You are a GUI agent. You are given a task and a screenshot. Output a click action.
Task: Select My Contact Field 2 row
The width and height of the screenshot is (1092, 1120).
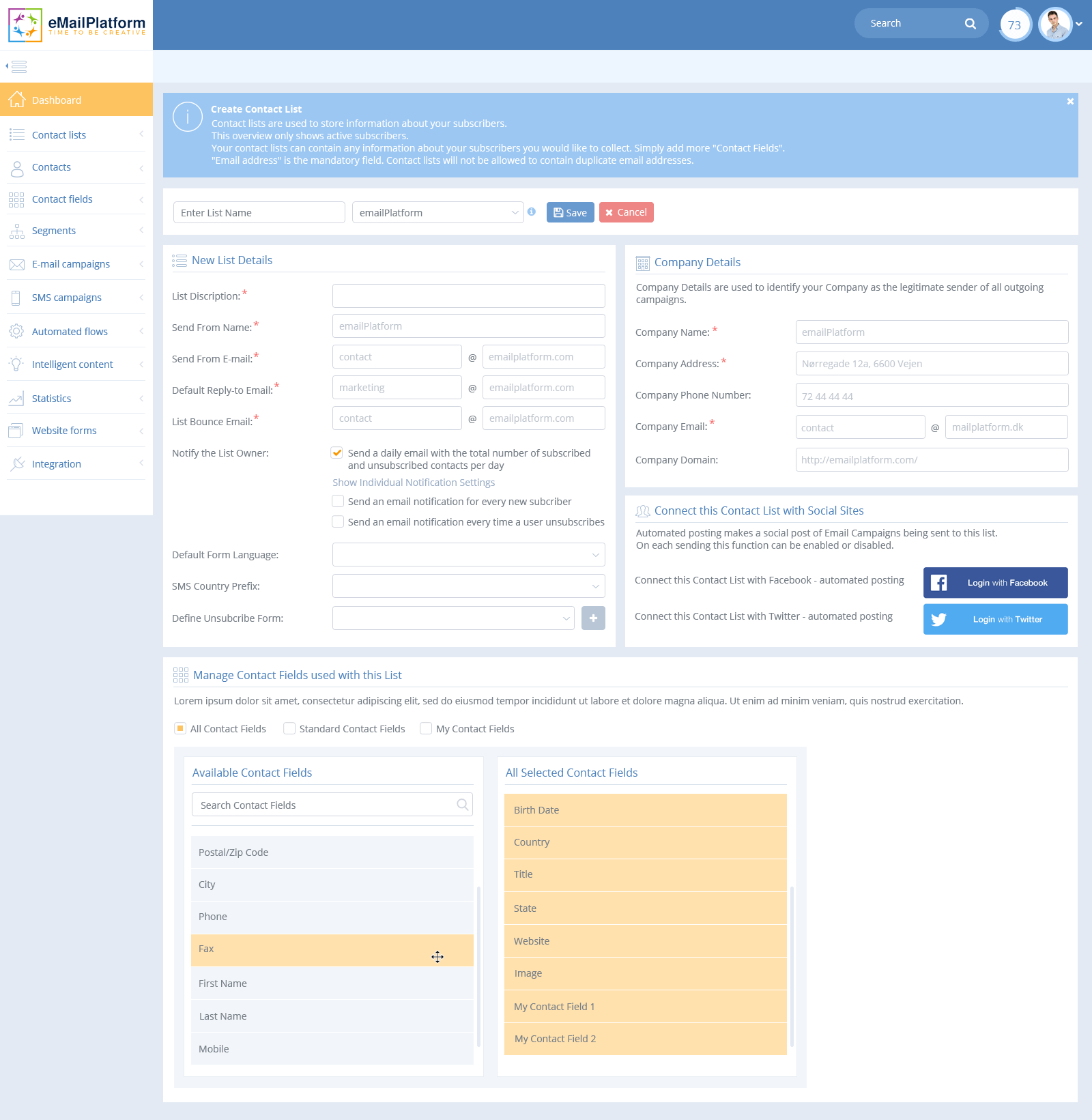click(x=646, y=1039)
